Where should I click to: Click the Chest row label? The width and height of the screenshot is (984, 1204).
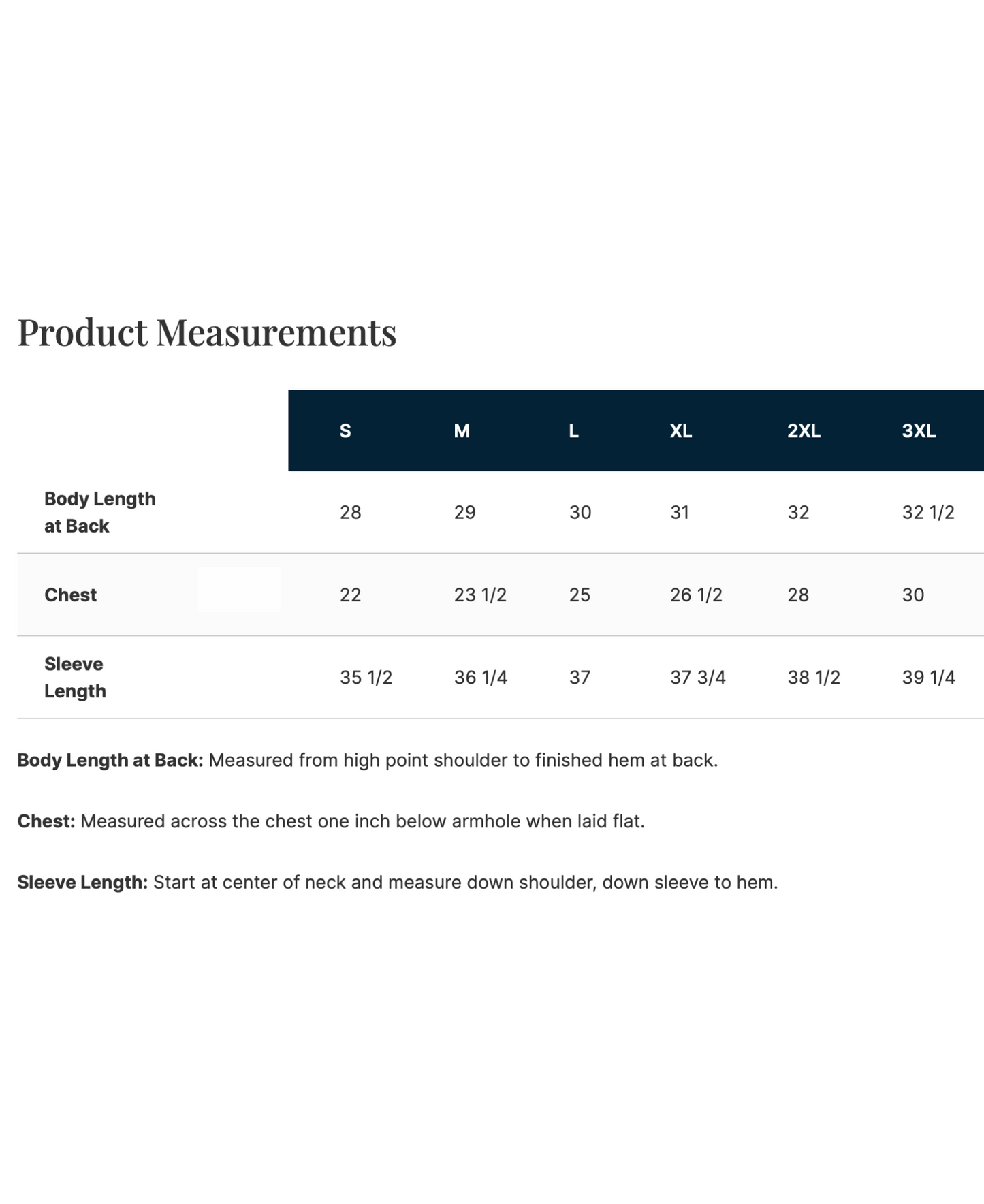point(71,595)
